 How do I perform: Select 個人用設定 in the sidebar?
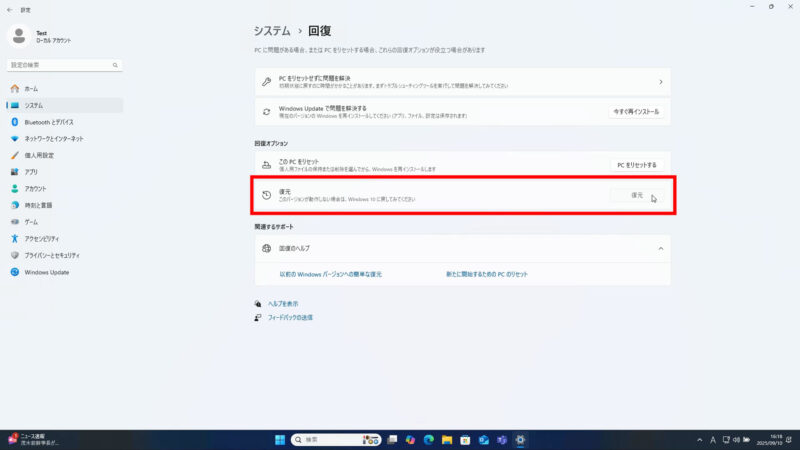tap(39, 155)
